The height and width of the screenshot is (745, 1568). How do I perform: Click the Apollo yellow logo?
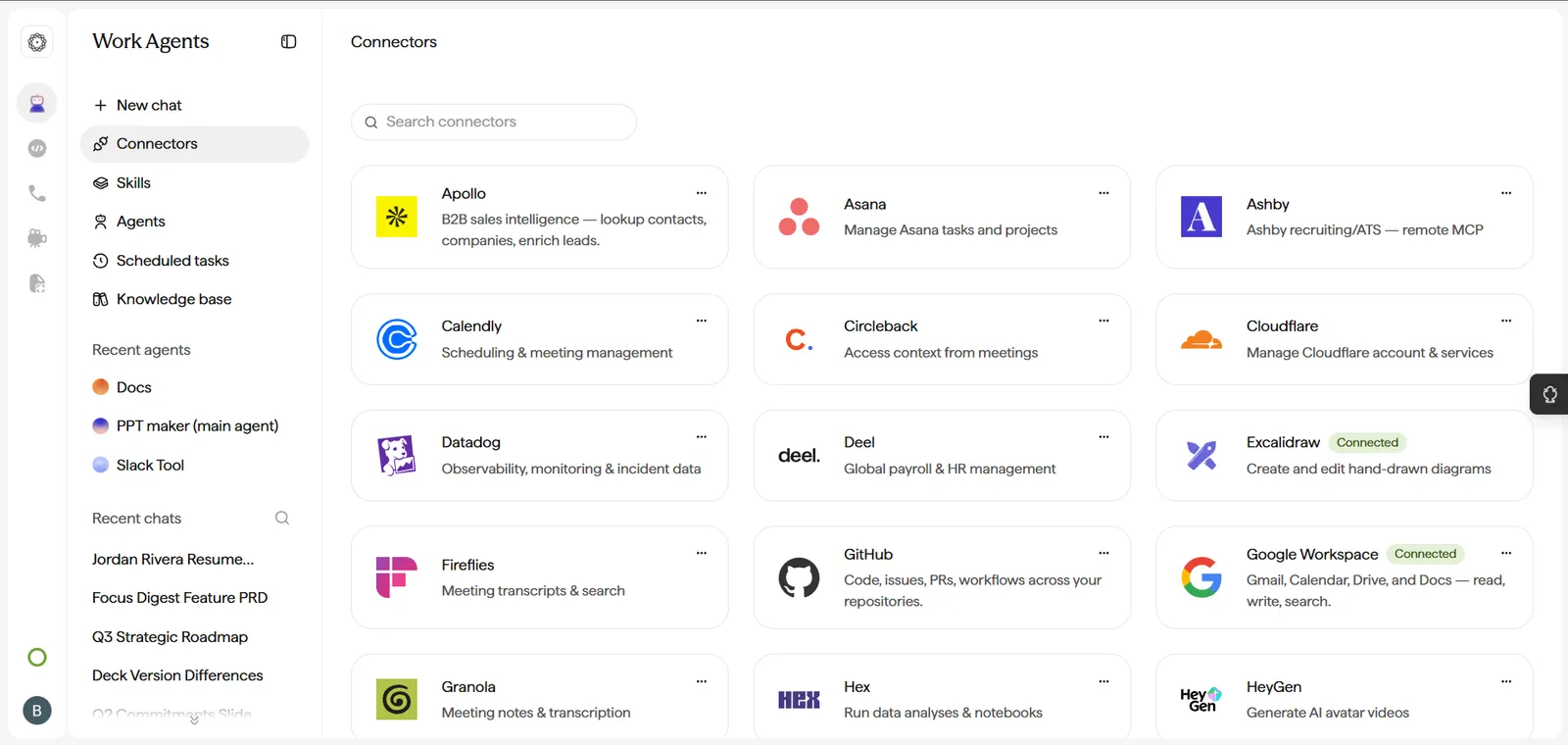tap(397, 217)
